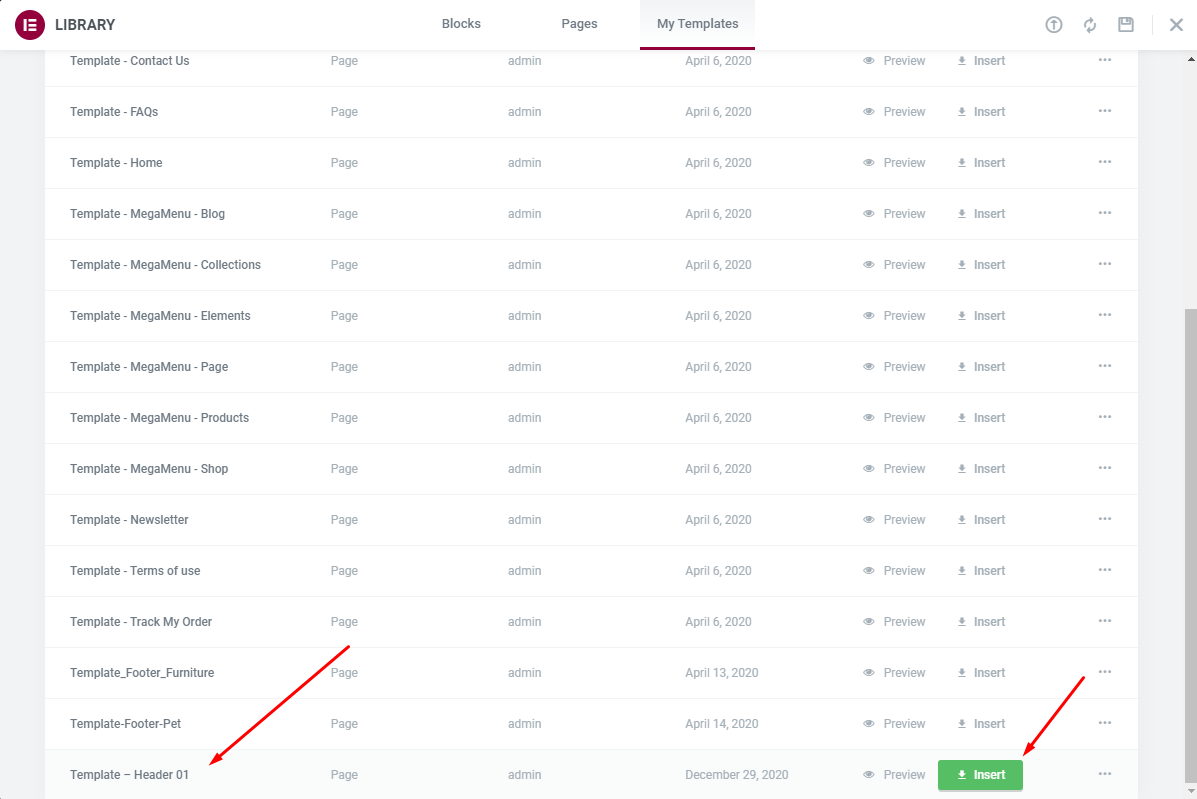Insert Template - MegaMenu - Collections
Viewport: 1197px width, 799px height.
click(981, 265)
